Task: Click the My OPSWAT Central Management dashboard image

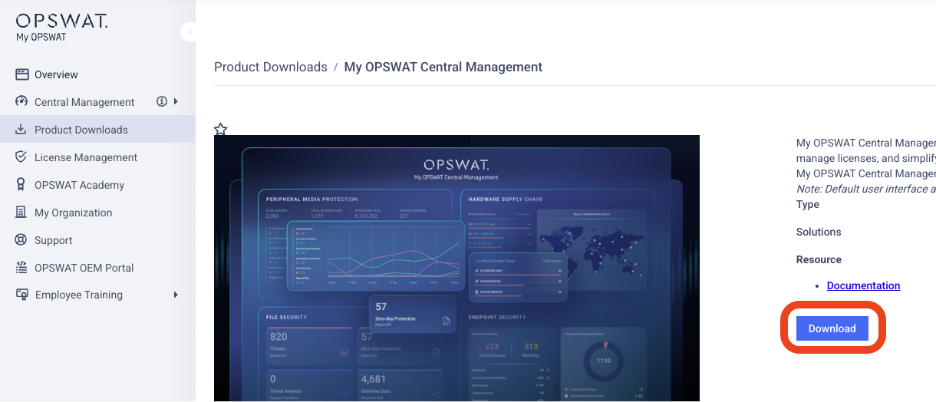Action: (457, 268)
